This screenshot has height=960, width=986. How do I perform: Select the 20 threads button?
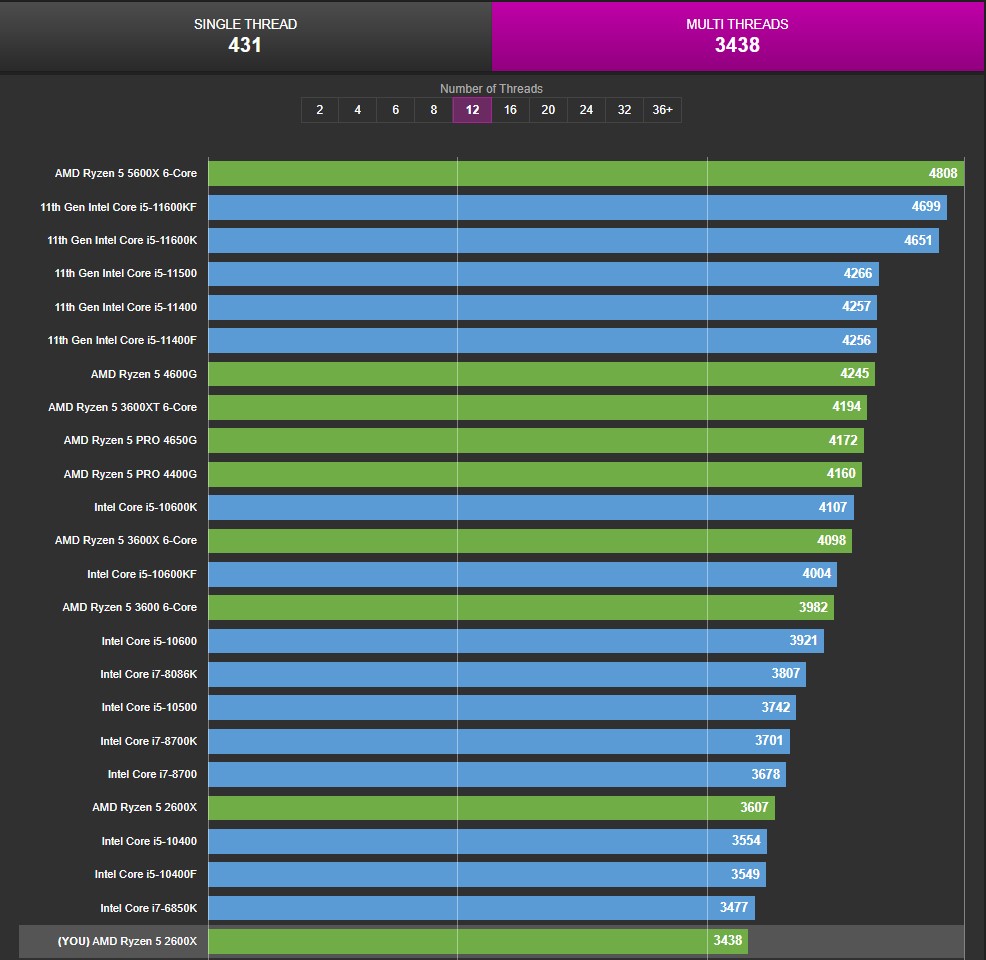click(x=548, y=110)
